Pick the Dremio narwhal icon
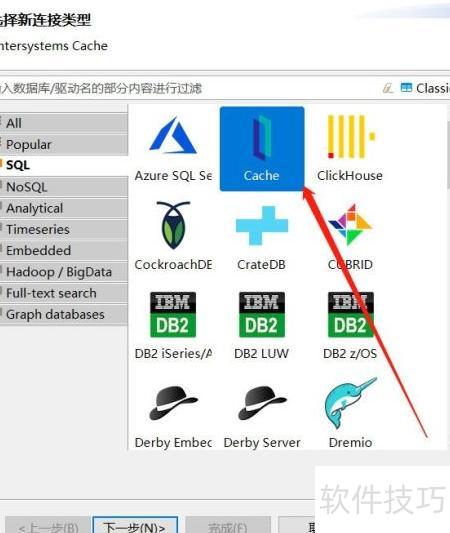450x533 pixels. point(350,403)
